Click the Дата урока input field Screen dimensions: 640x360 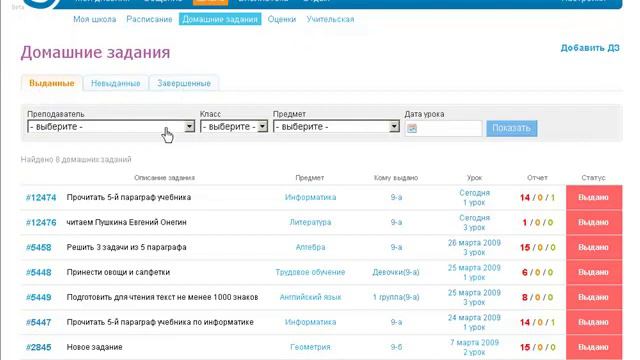coord(443,129)
